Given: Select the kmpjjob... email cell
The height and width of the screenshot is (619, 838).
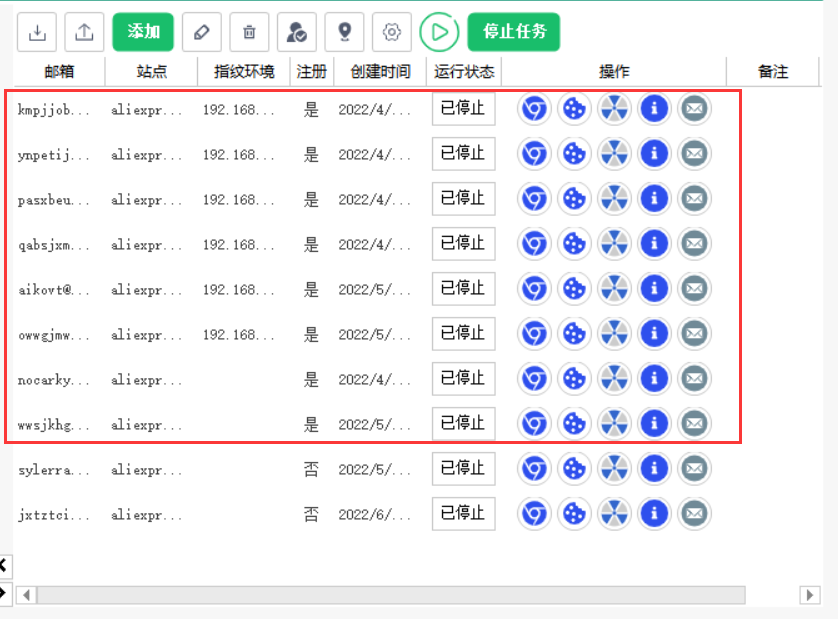Looking at the screenshot, I should click(x=53, y=110).
